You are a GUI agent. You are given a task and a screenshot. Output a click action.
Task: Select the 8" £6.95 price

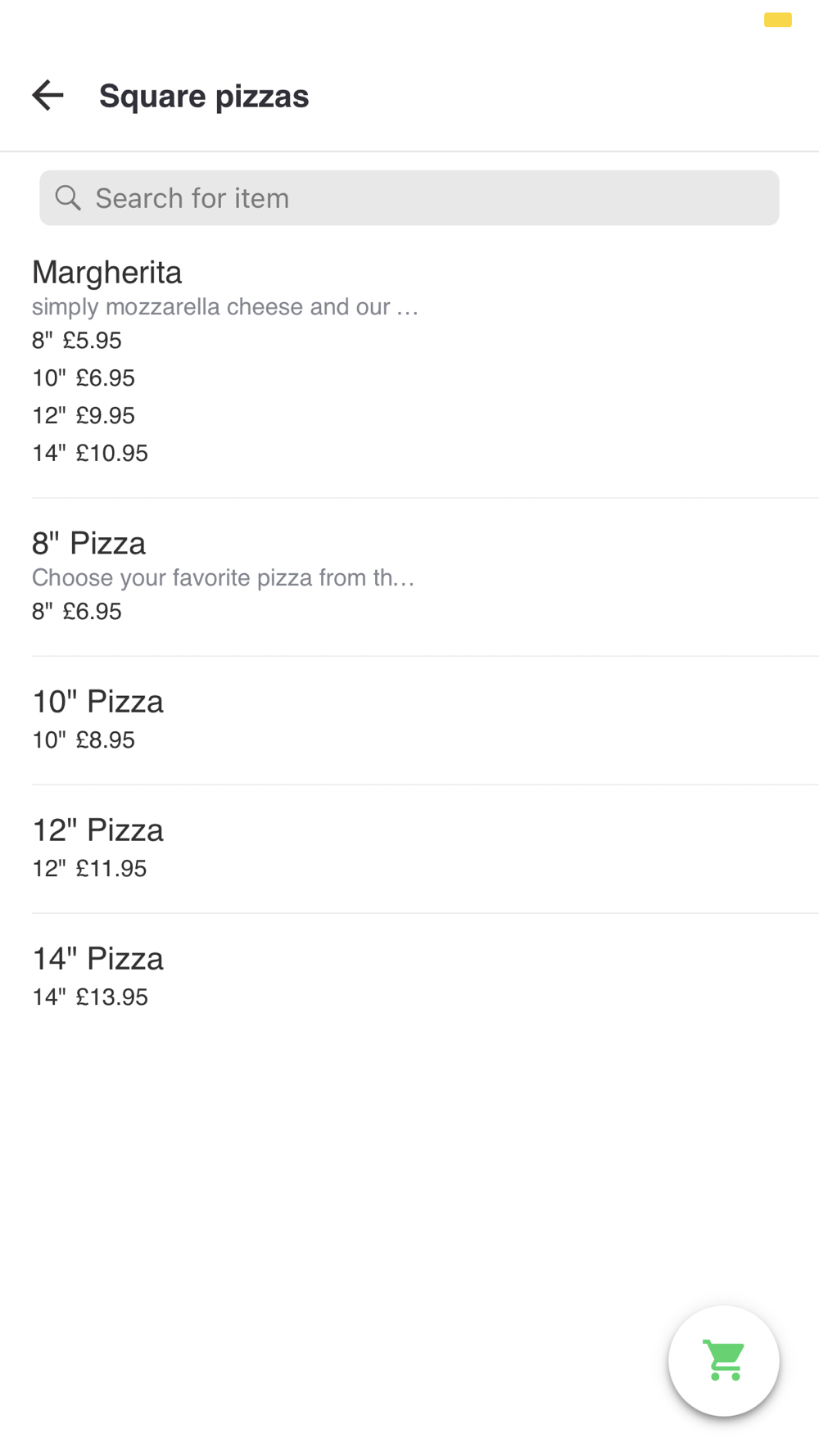pos(77,612)
